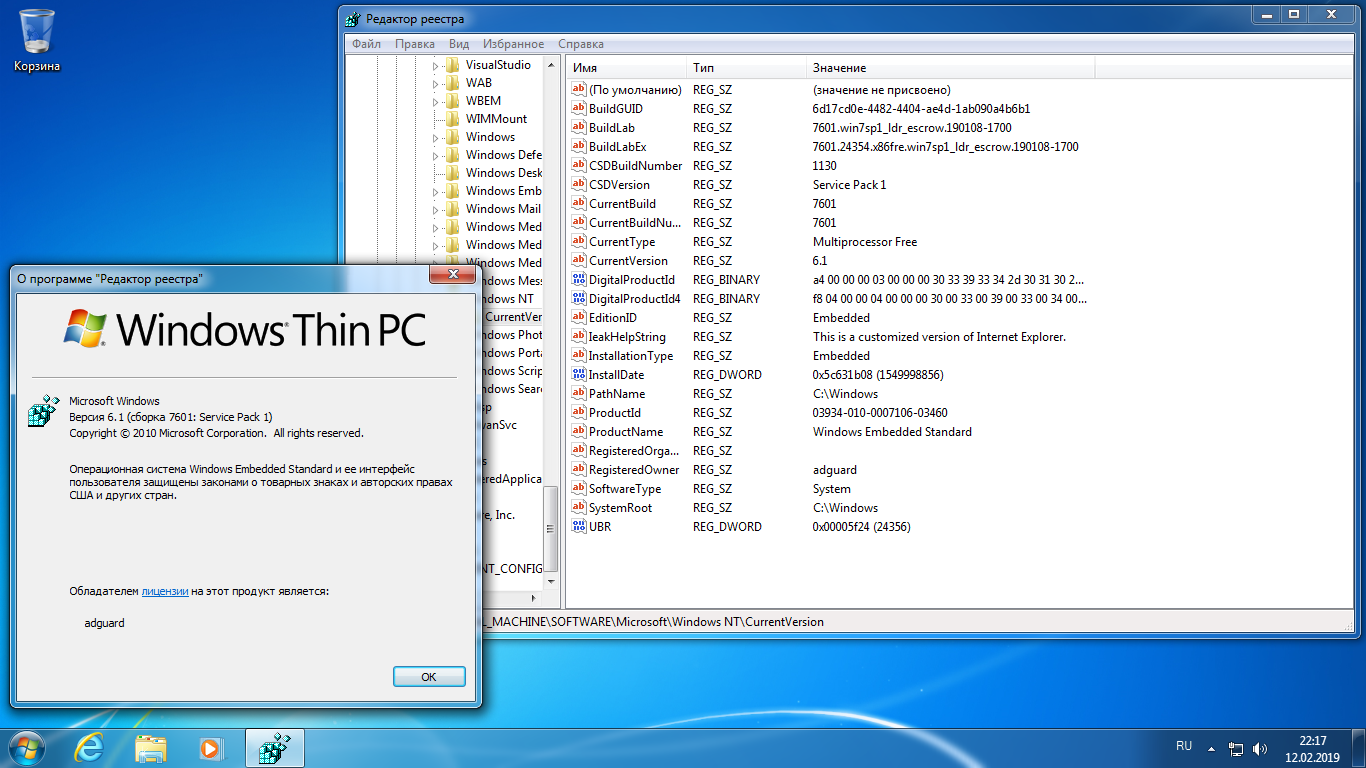Click the VisualStudio folder icon in tree
The image size is (1366, 768).
pyautogui.click(x=452, y=65)
